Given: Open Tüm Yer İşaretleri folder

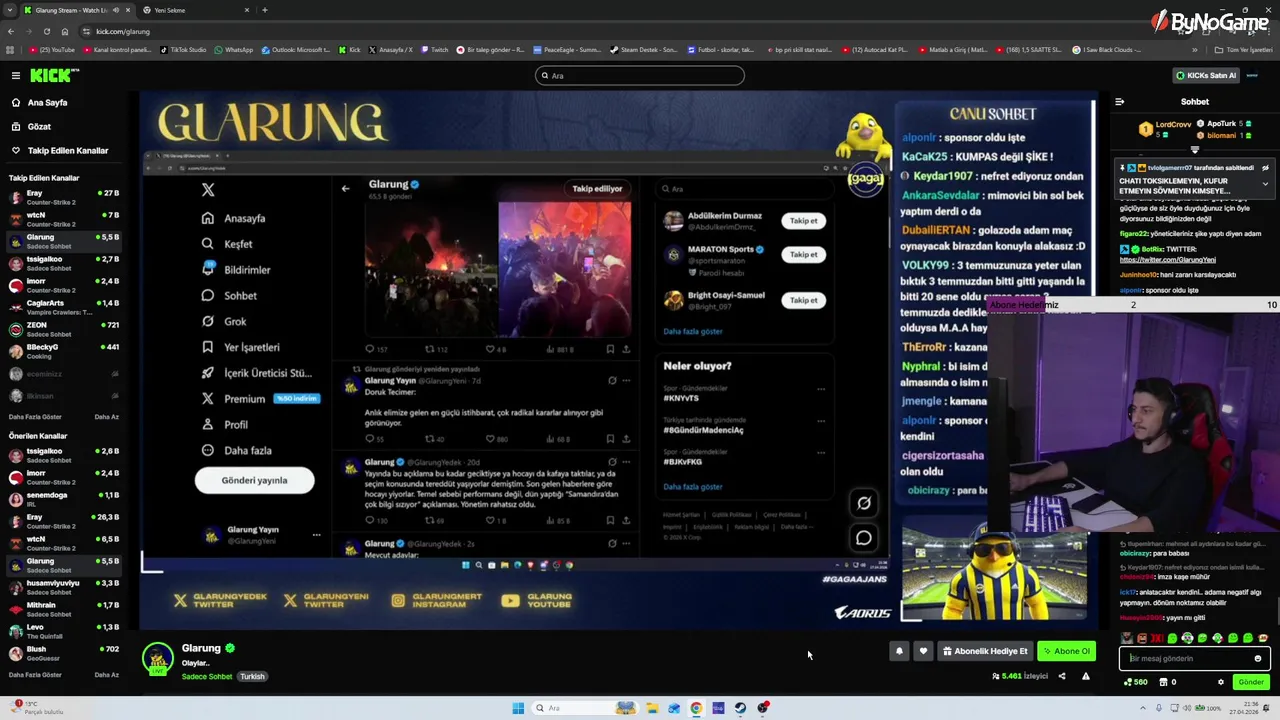Looking at the screenshot, I should tap(1242, 50).
